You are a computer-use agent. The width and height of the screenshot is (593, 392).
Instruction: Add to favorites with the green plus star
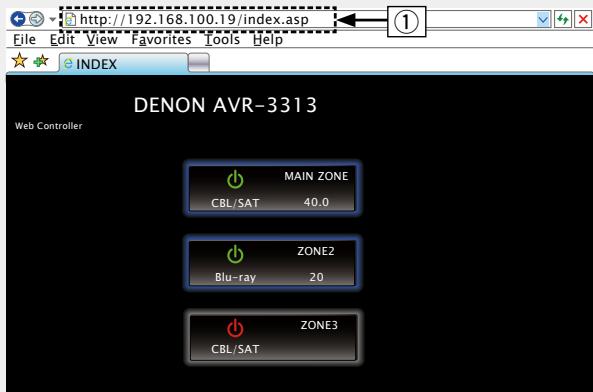[41, 60]
